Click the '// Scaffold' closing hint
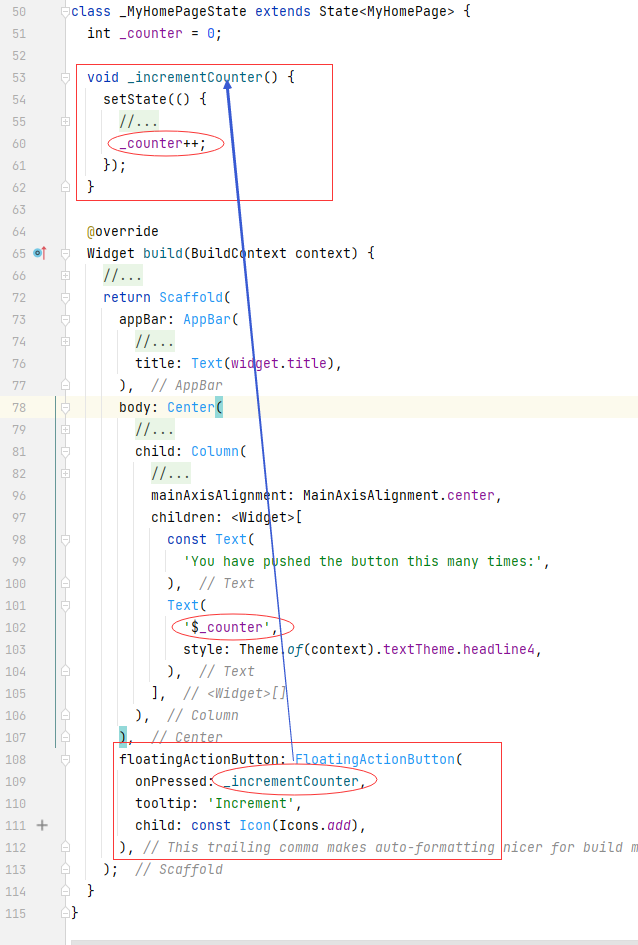Screen dimensions: 638x945 [179, 869]
